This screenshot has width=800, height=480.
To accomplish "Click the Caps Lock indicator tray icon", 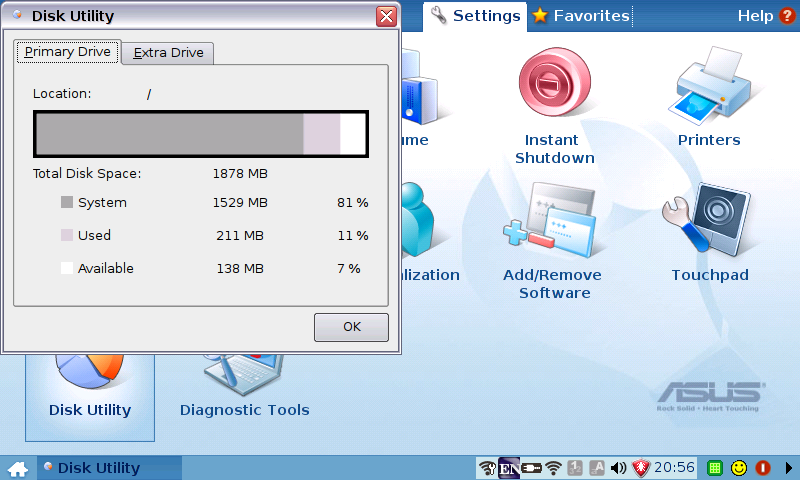I will pos(597,468).
